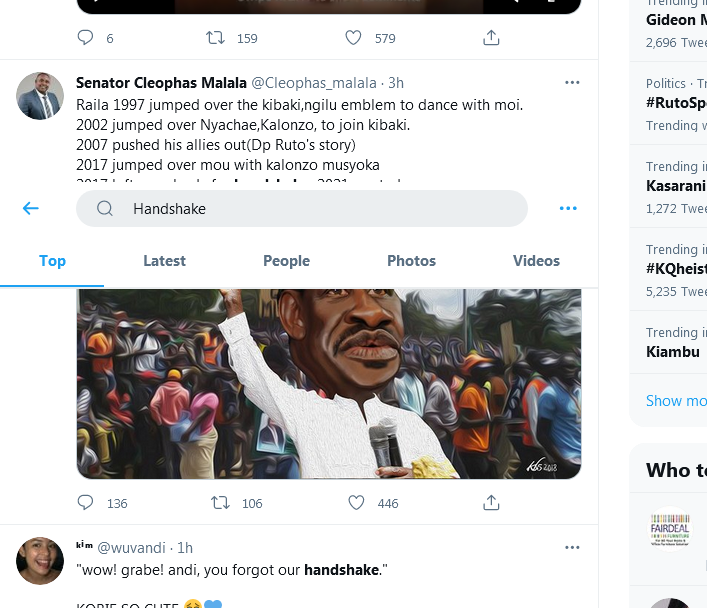
Task: Retweet the top tweet with 159 retweets
Action: click(x=216, y=38)
